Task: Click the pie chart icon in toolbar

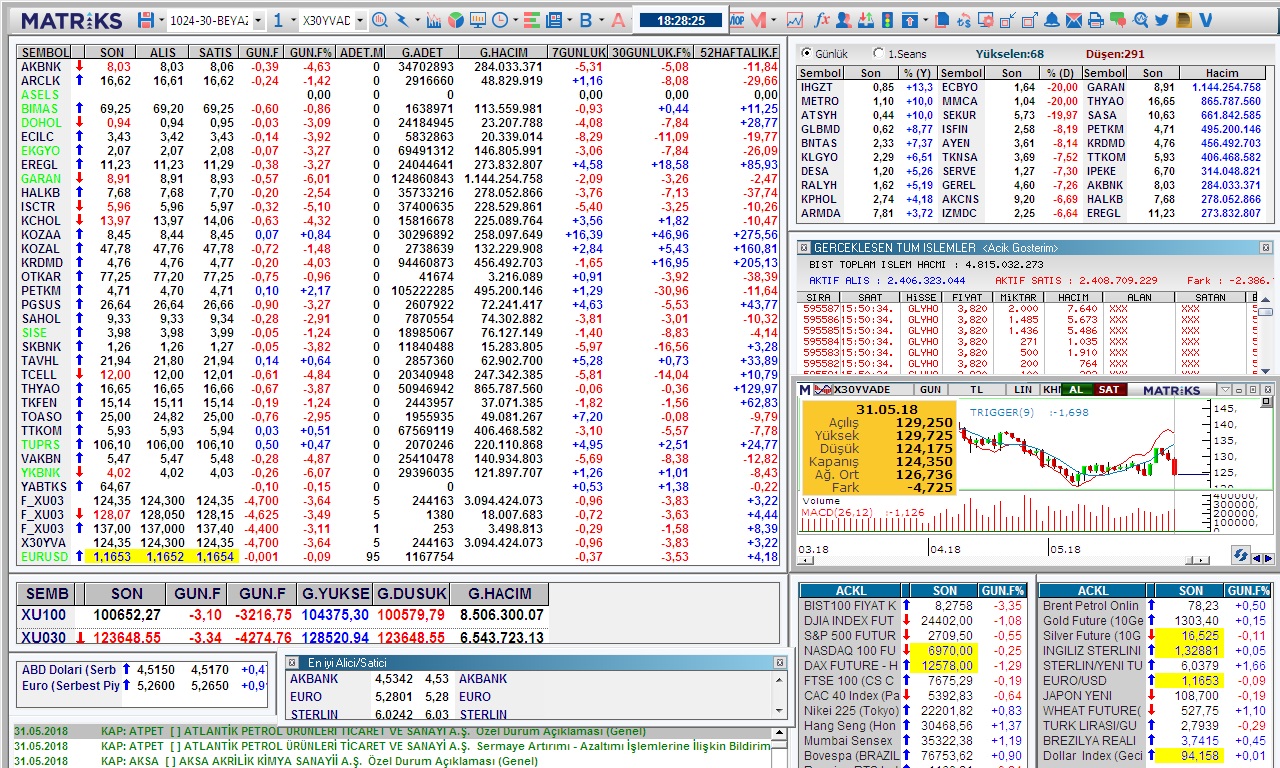Action: click(455, 20)
